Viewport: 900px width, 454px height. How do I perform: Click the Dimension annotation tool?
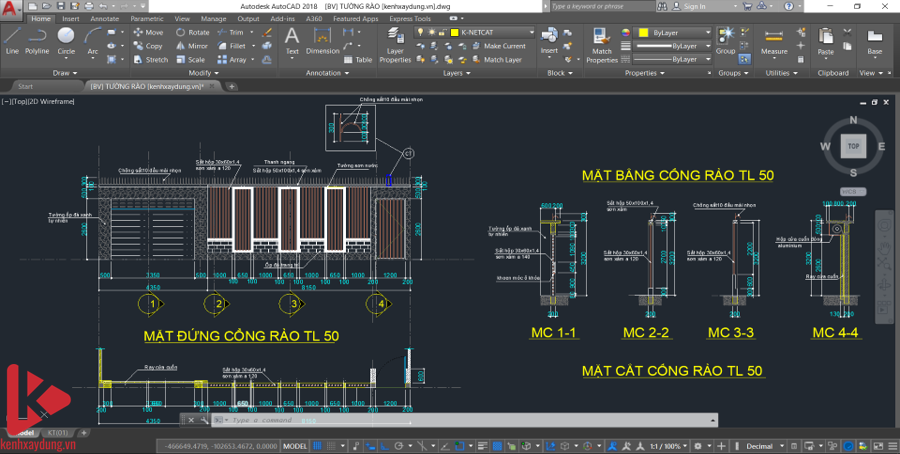tap(322, 40)
